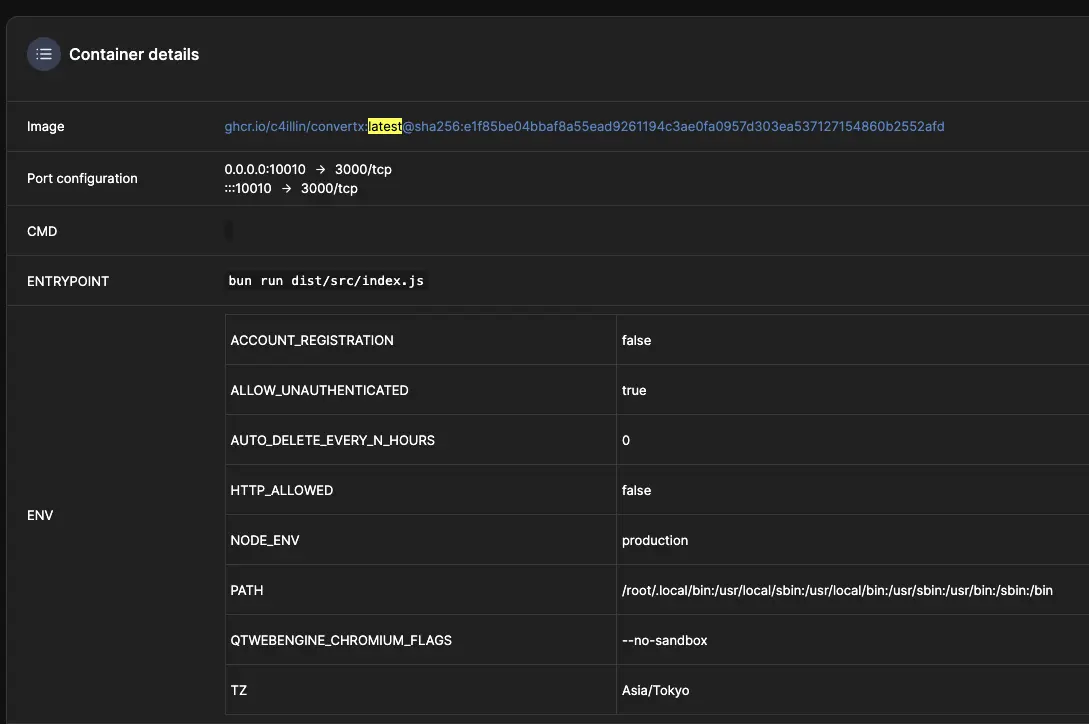This screenshot has width=1089, height=724.
Task: Click the 3000/tcp target of :::10010
Action: (329, 188)
